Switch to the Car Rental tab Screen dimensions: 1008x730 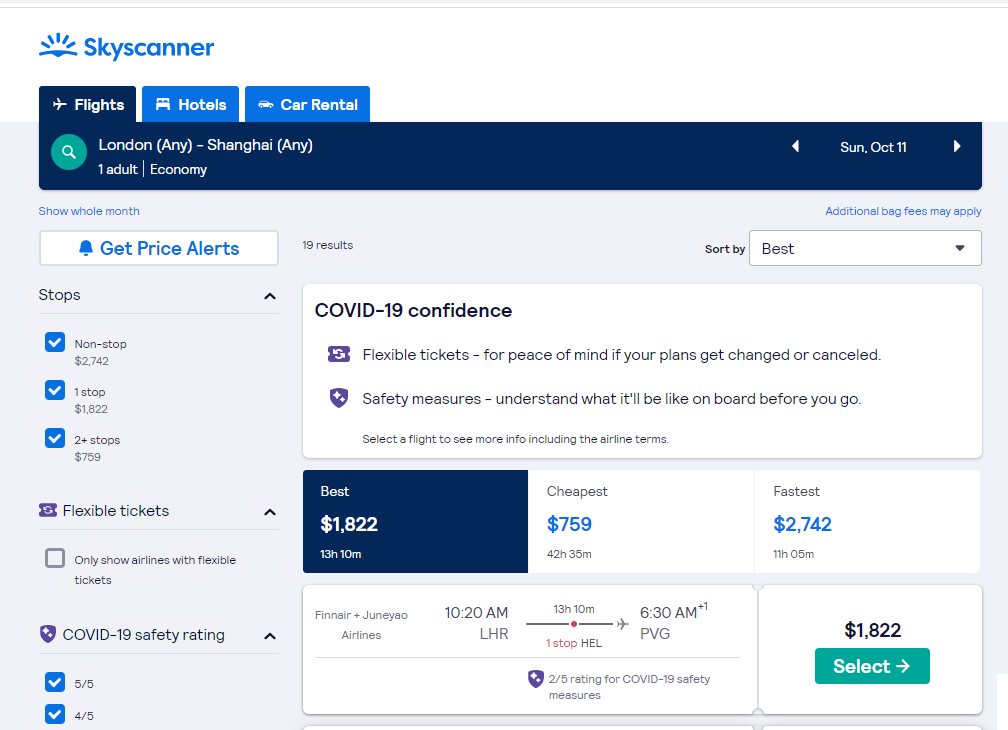coord(307,104)
